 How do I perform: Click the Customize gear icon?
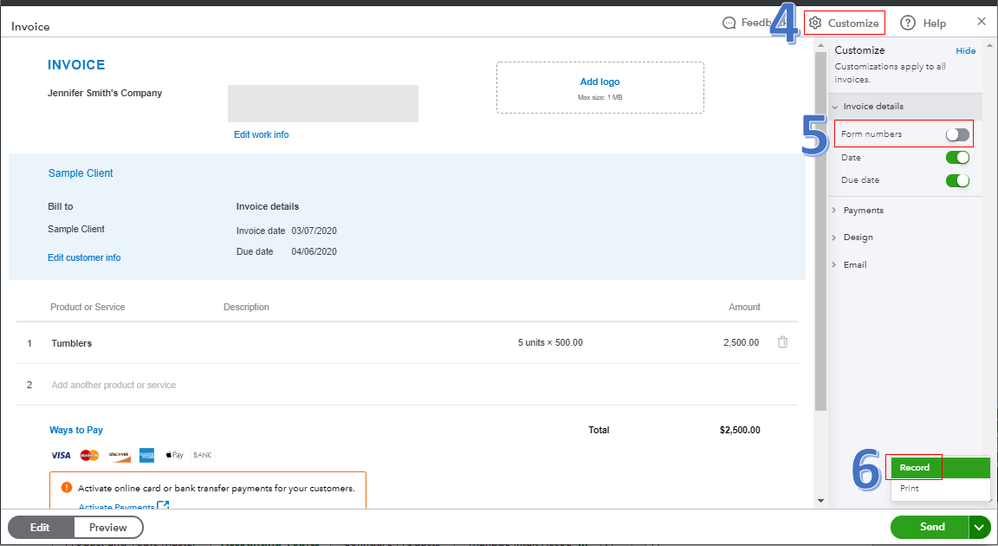816,23
